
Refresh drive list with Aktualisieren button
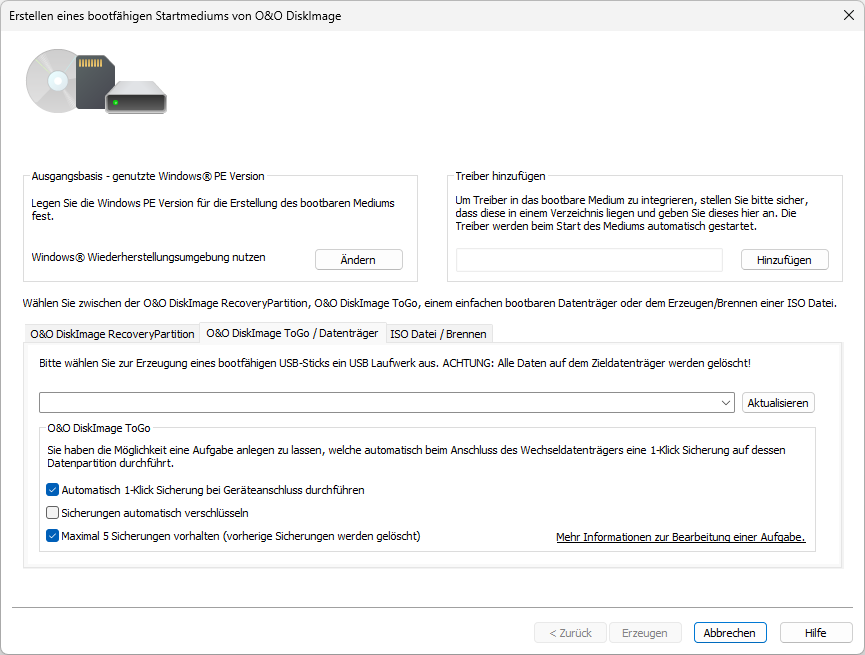pos(778,402)
